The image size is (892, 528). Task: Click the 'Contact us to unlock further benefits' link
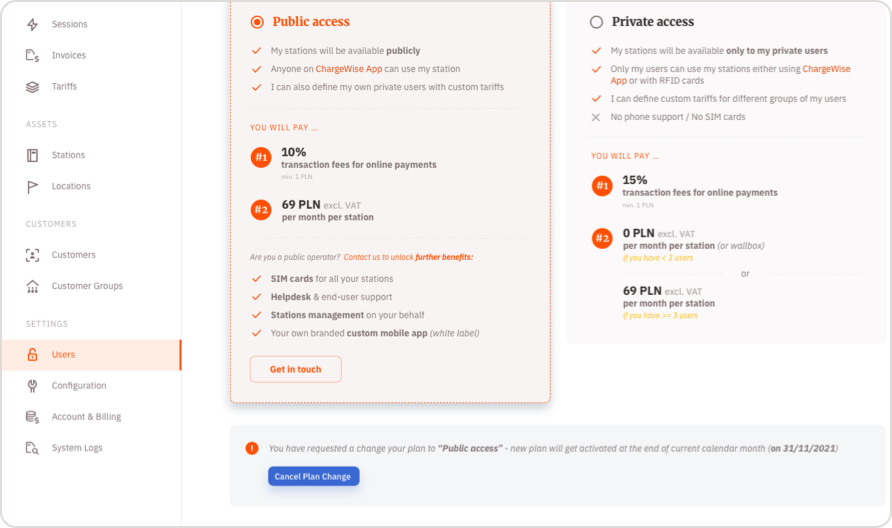point(408,257)
